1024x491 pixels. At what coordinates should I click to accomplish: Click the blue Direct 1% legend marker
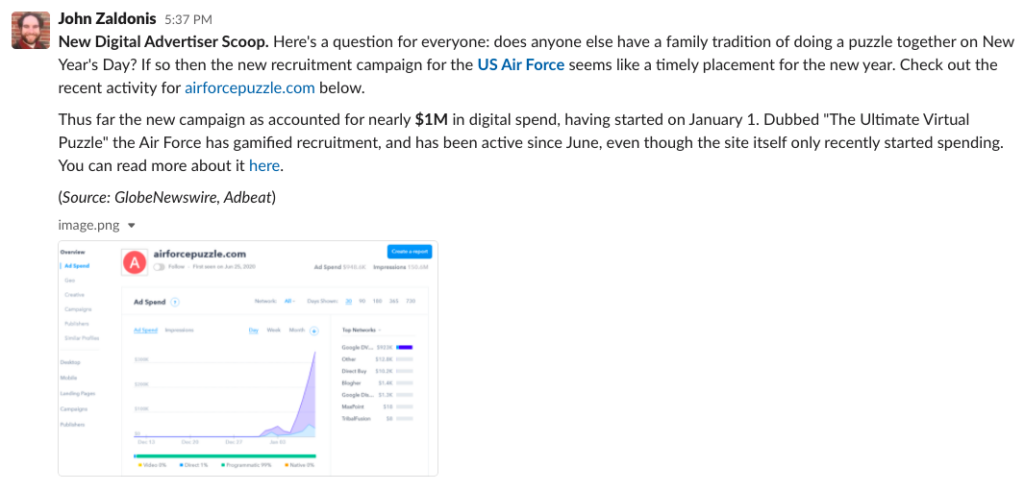[180, 465]
